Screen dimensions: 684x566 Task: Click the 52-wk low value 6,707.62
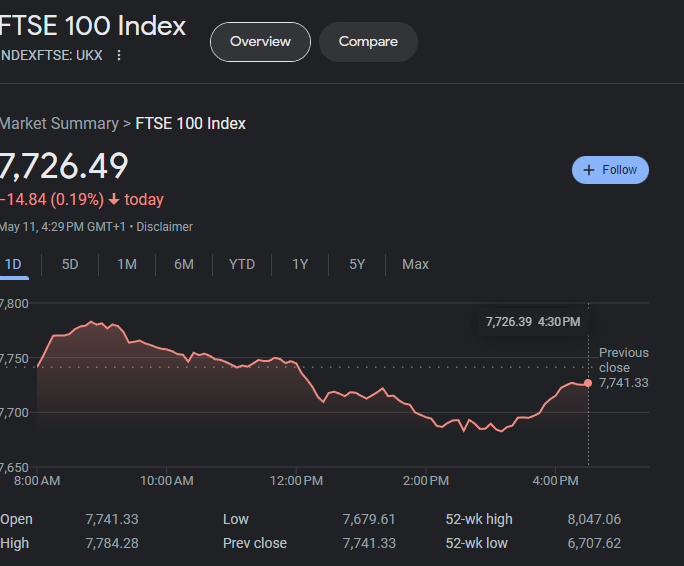594,543
